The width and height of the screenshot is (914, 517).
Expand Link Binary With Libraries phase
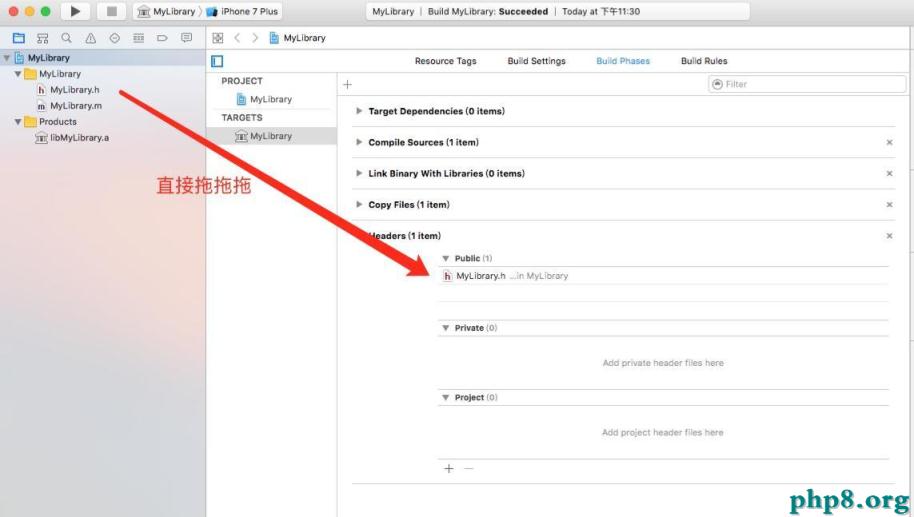tap(359, 173)
